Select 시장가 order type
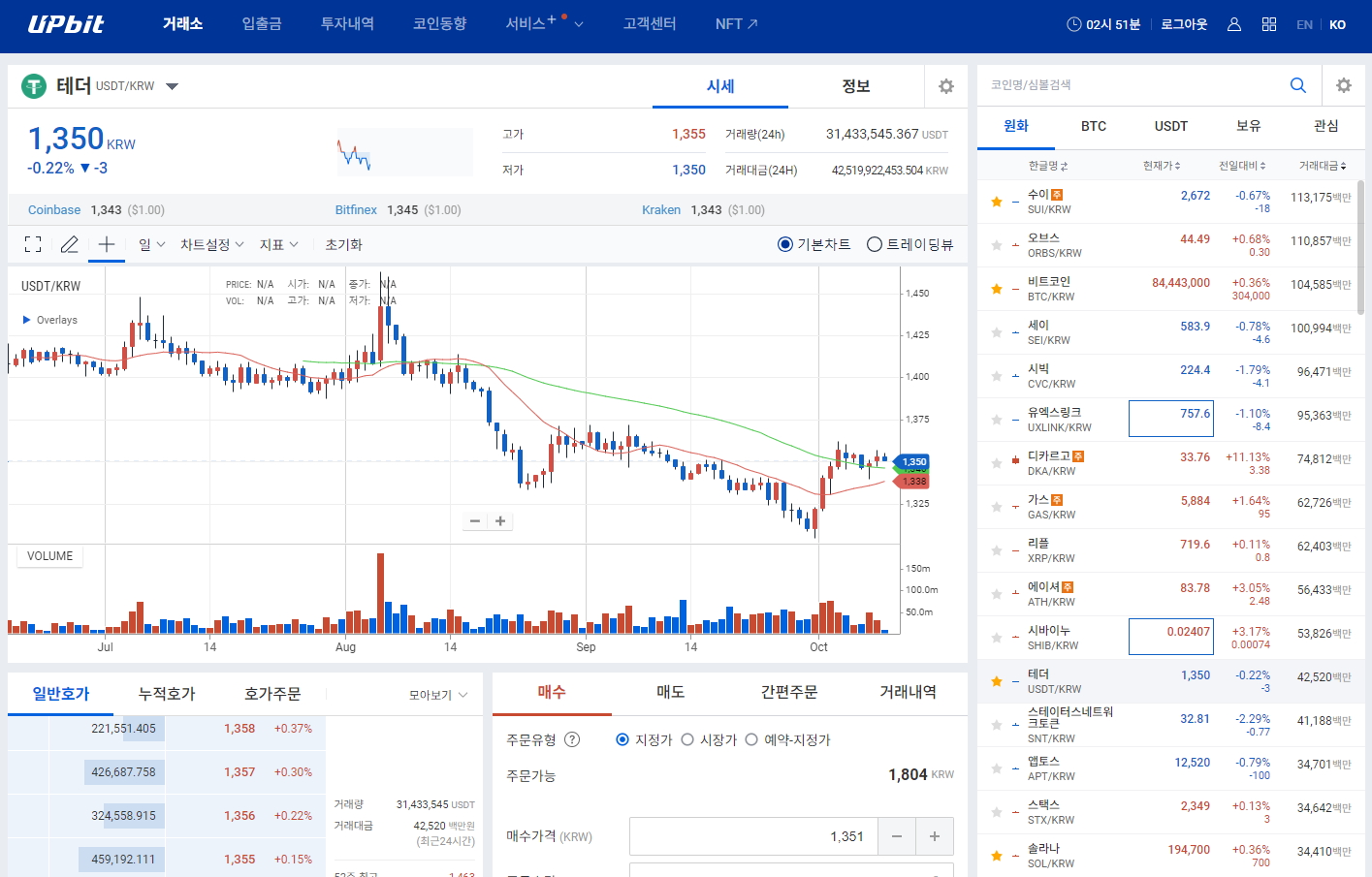Viewport: 1372px width, 877px height. [687, 739]
